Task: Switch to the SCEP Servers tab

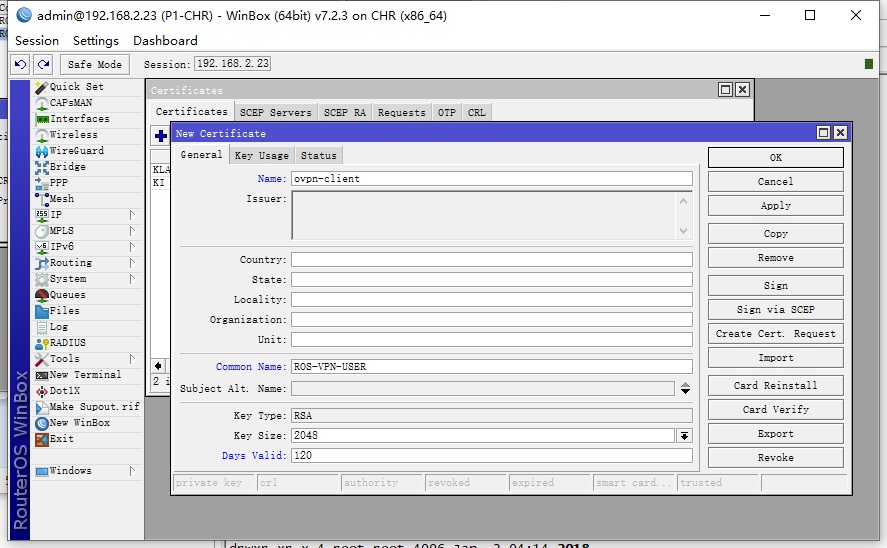Action: [x=278, y=113]
